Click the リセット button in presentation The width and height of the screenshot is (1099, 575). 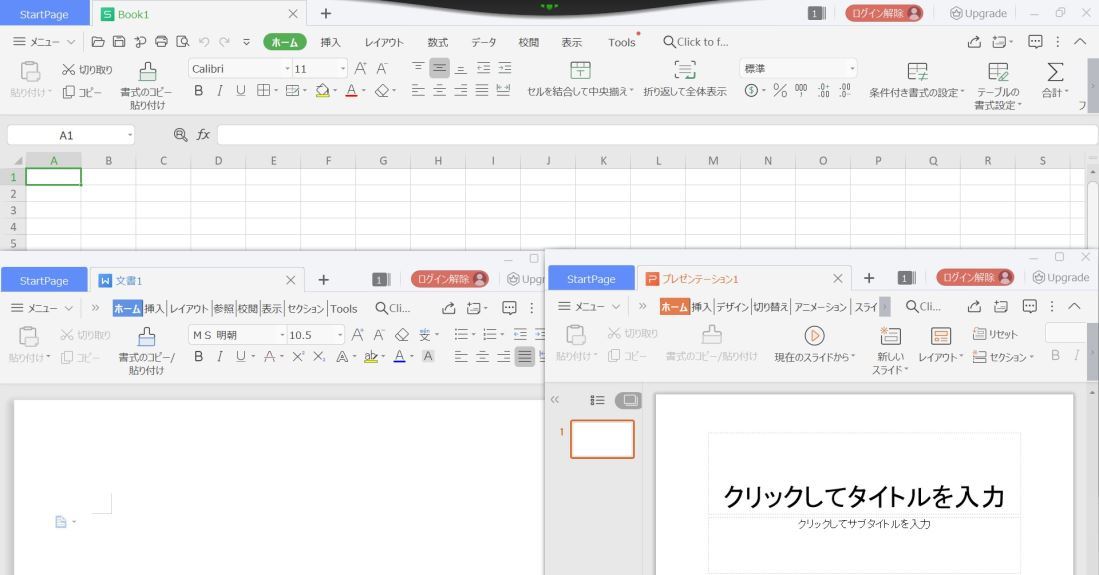pyautogui.click(x=995, y=334)
